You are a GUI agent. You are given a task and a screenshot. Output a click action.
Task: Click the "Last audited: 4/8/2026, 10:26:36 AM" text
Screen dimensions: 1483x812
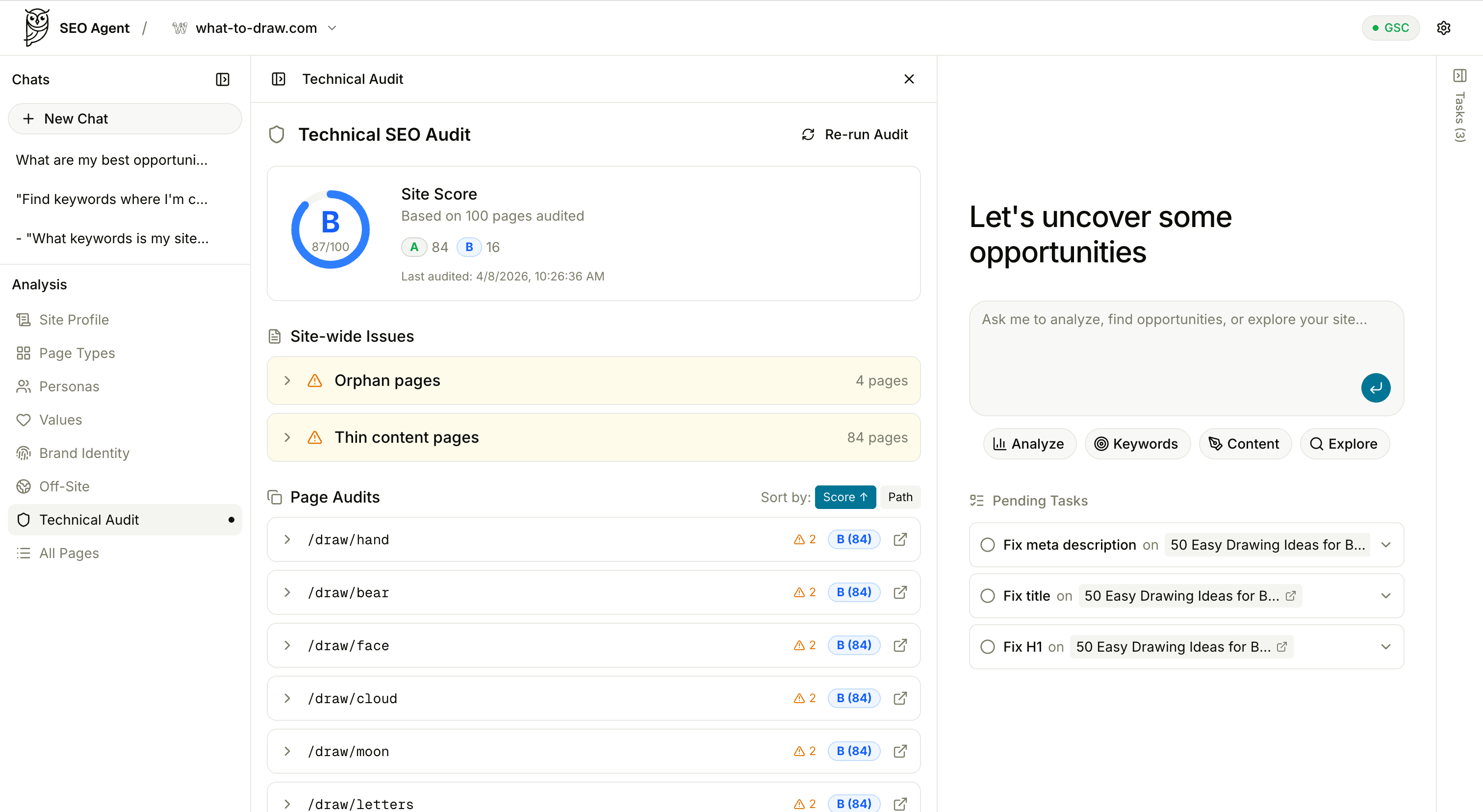(x=503, y=276)
